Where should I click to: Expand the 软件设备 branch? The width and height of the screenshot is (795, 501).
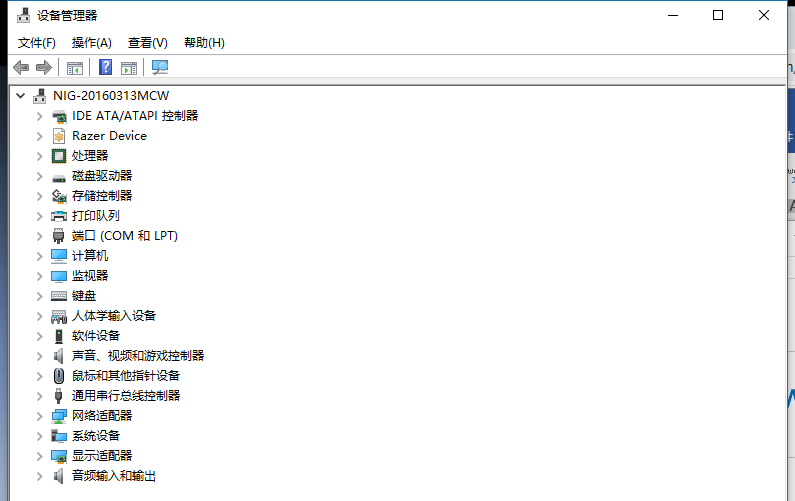40,336
